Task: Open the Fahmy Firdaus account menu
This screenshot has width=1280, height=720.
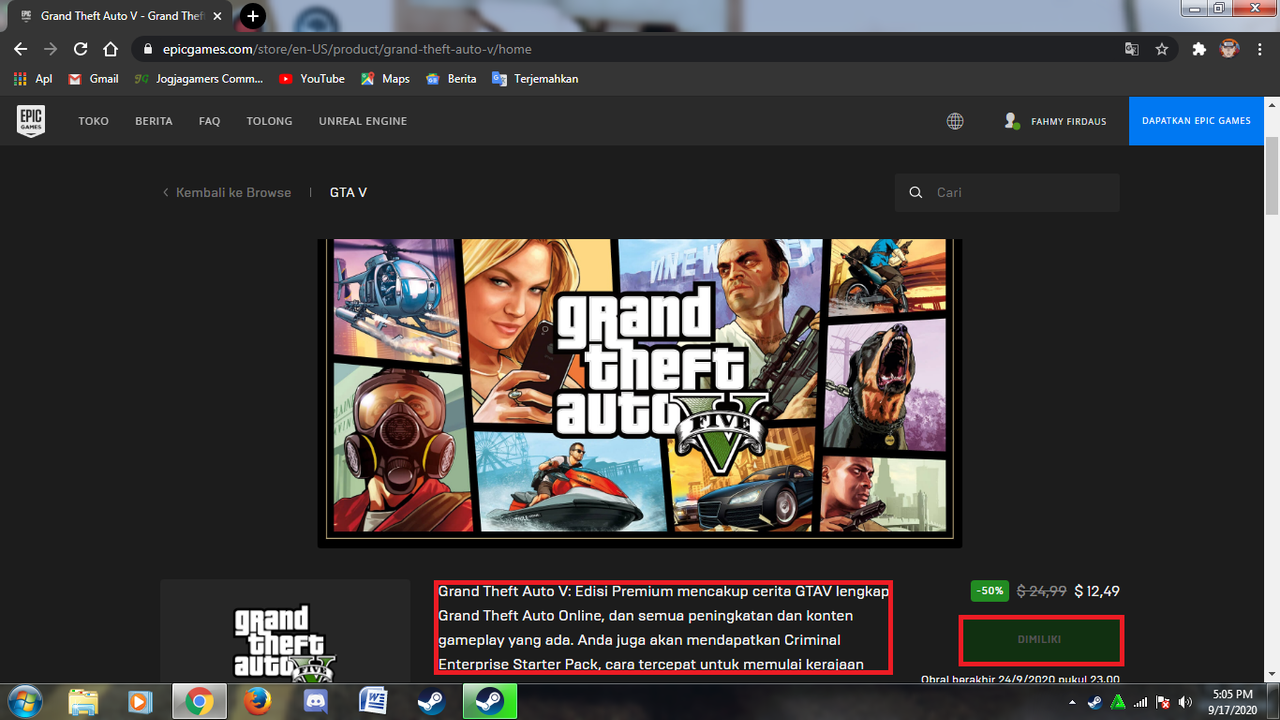Action: point(1055,121)
